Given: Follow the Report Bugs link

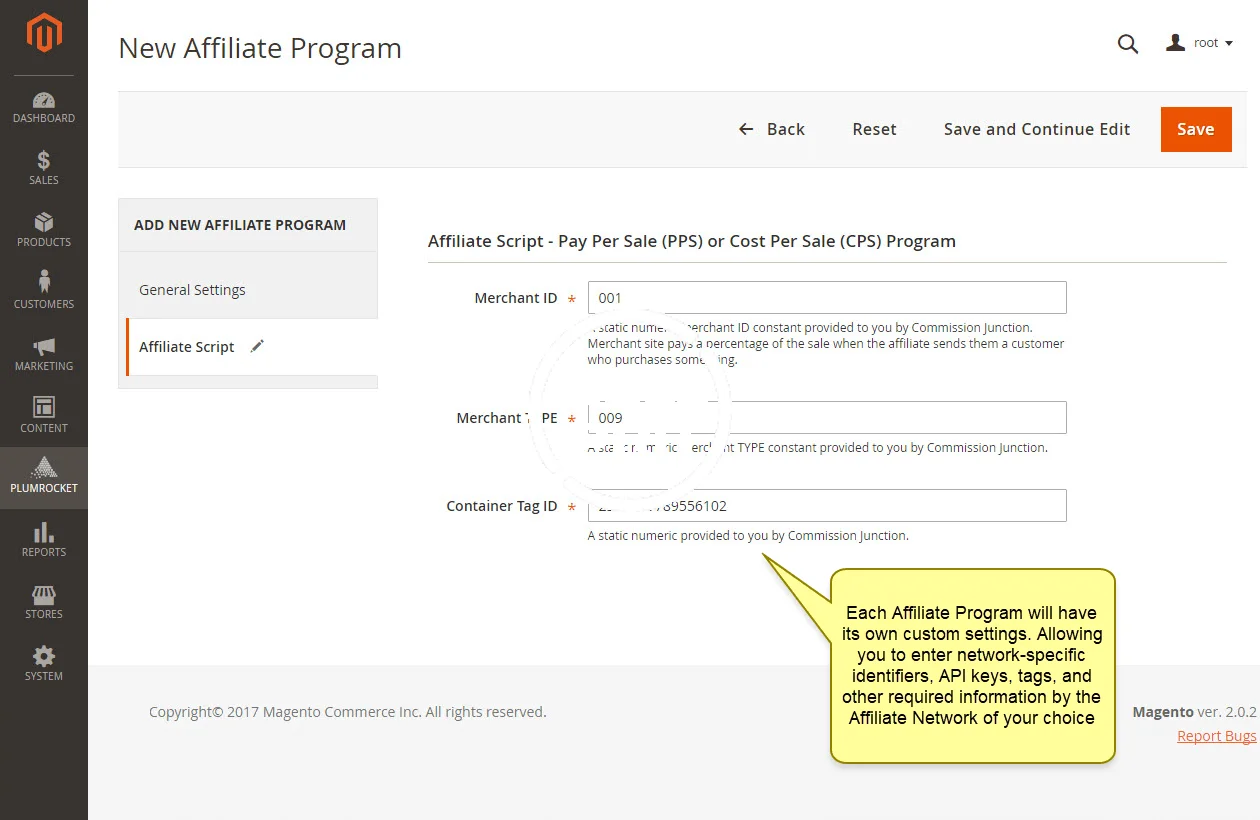Looking at the screenshot, I should (1216, 736).
